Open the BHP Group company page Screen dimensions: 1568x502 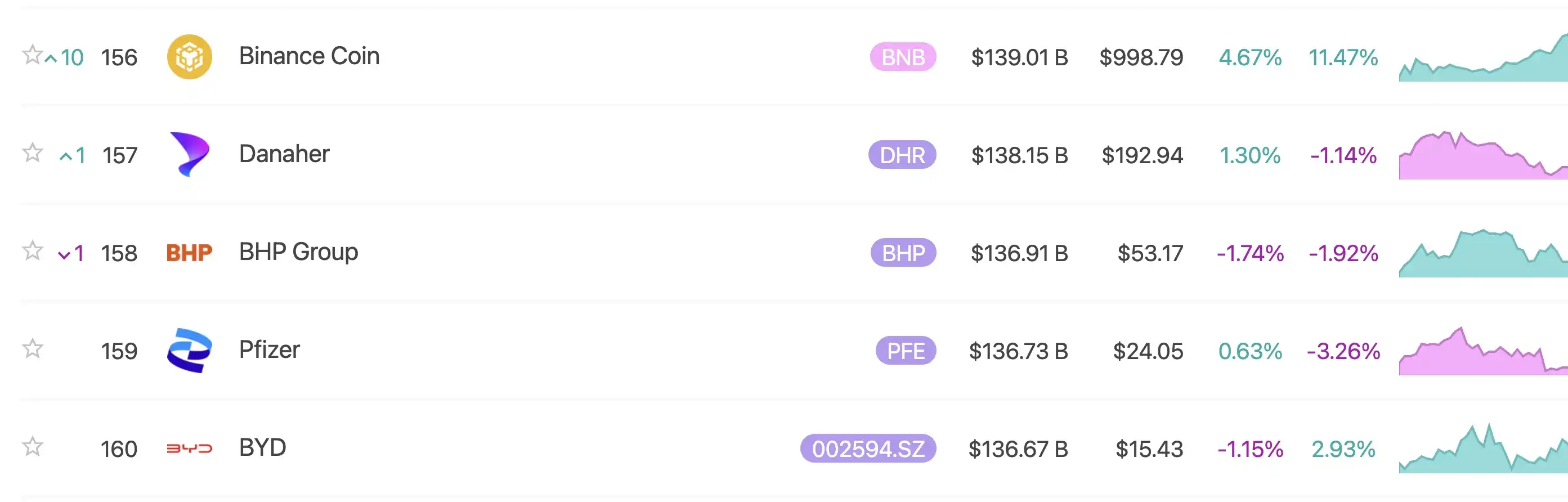[x=298, y=252]
